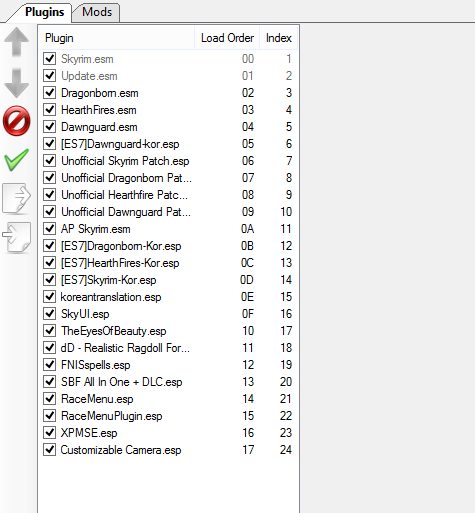
Task: Click the Dragonborn.esm plugin name
Action: [100, 93]
